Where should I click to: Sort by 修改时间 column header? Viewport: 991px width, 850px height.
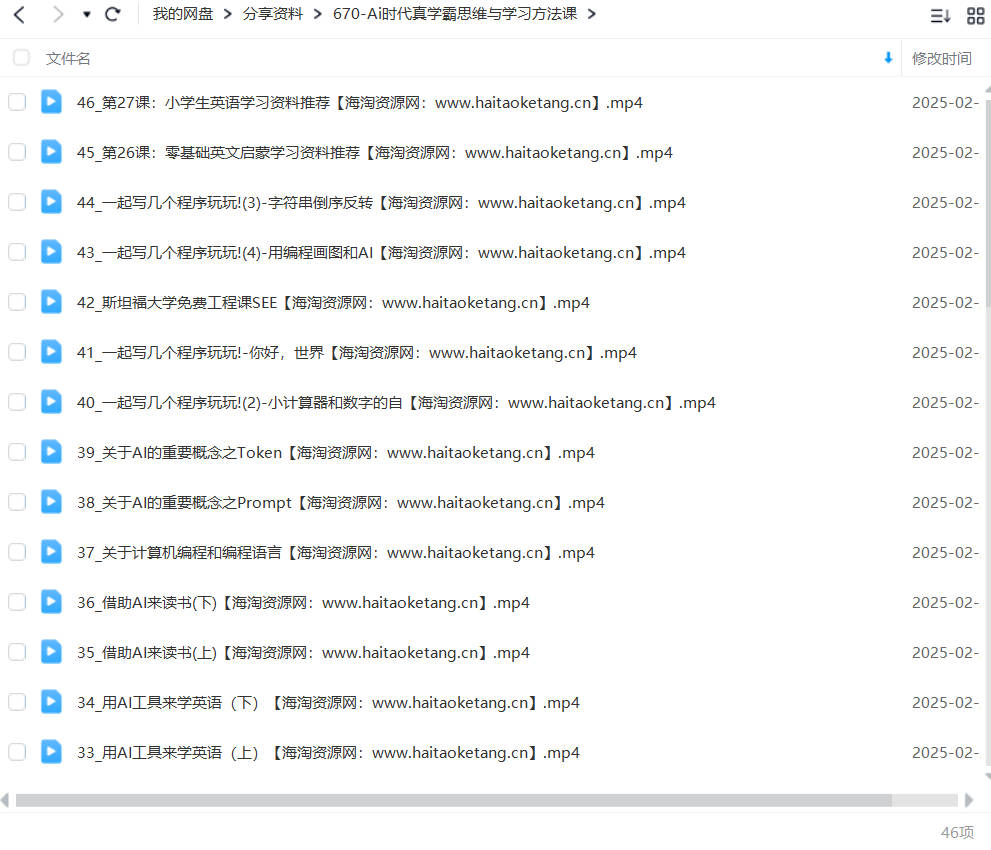coord(942,59)
